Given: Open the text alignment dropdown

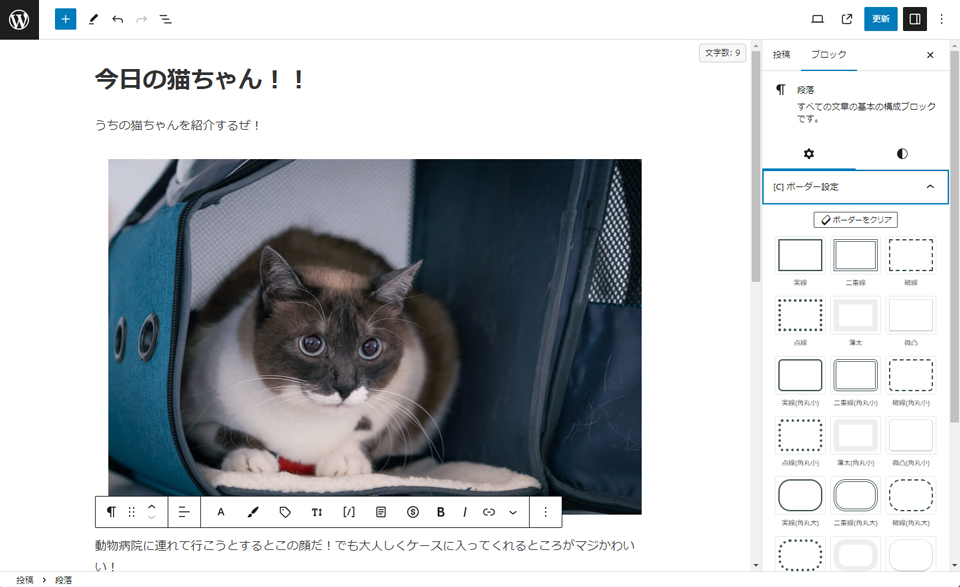Looking at the screenshot, I should [x=184, y=511].
